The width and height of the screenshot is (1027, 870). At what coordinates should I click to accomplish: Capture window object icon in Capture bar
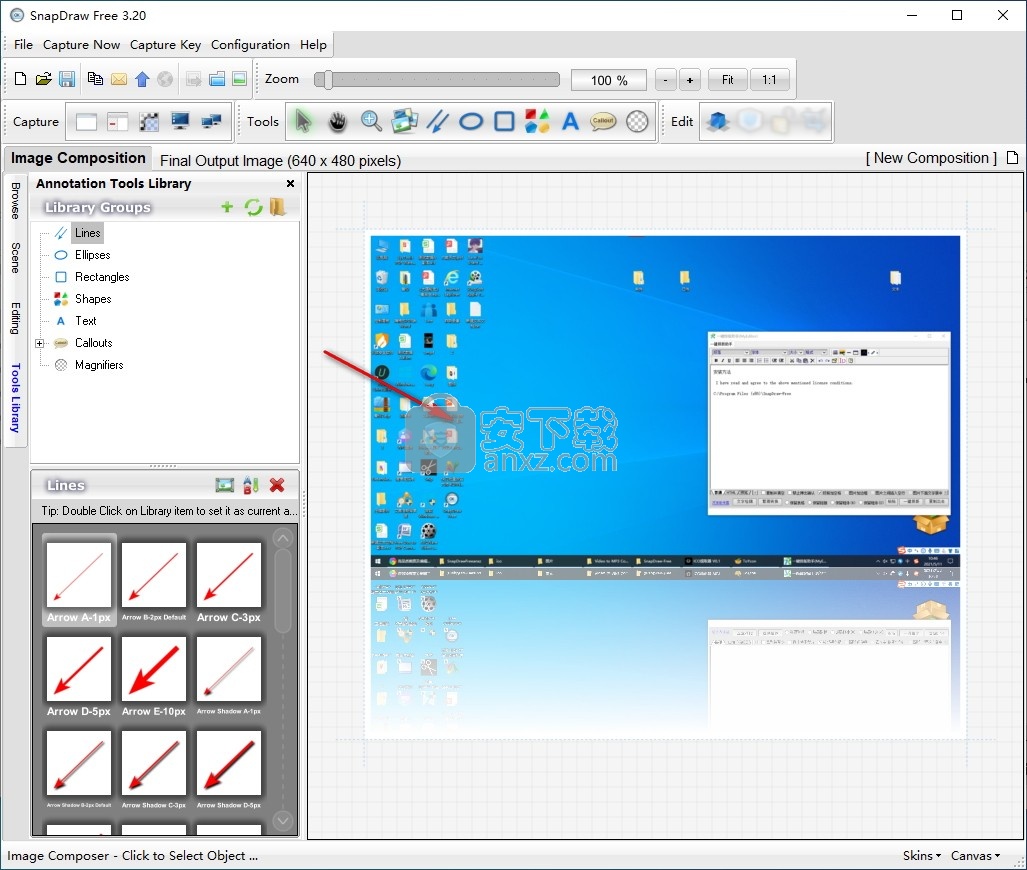118,122
